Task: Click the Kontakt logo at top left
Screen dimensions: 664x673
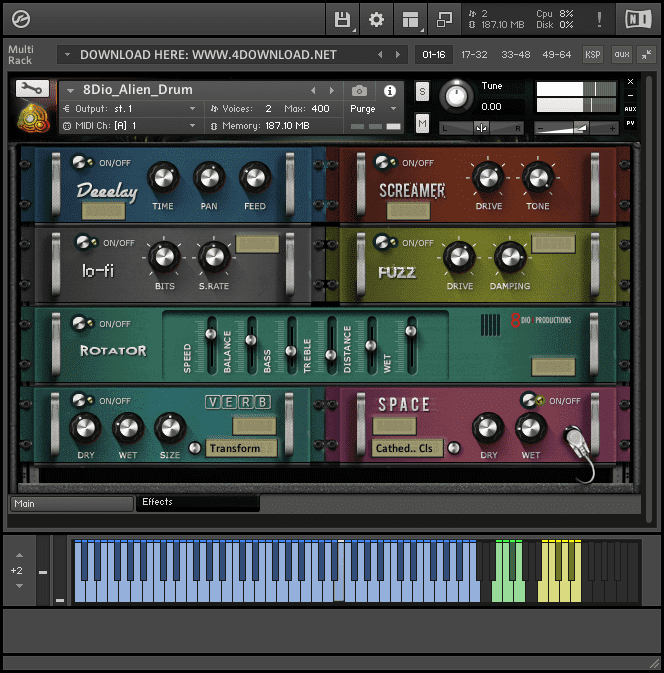Action: [21, 19]
